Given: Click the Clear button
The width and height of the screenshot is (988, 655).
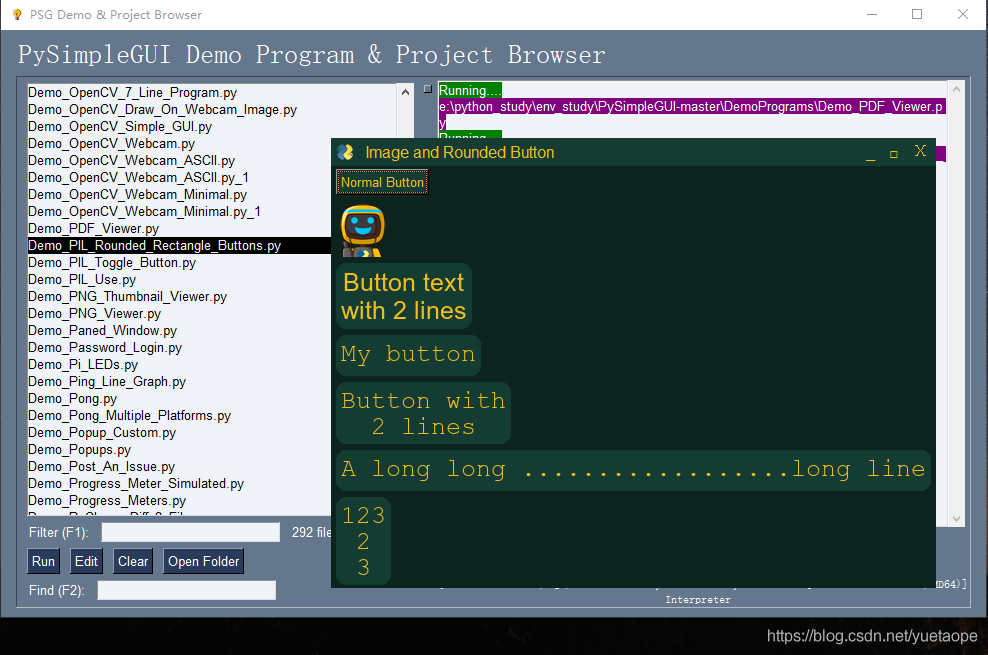Looking at the screenshot, I should point(133,561).
